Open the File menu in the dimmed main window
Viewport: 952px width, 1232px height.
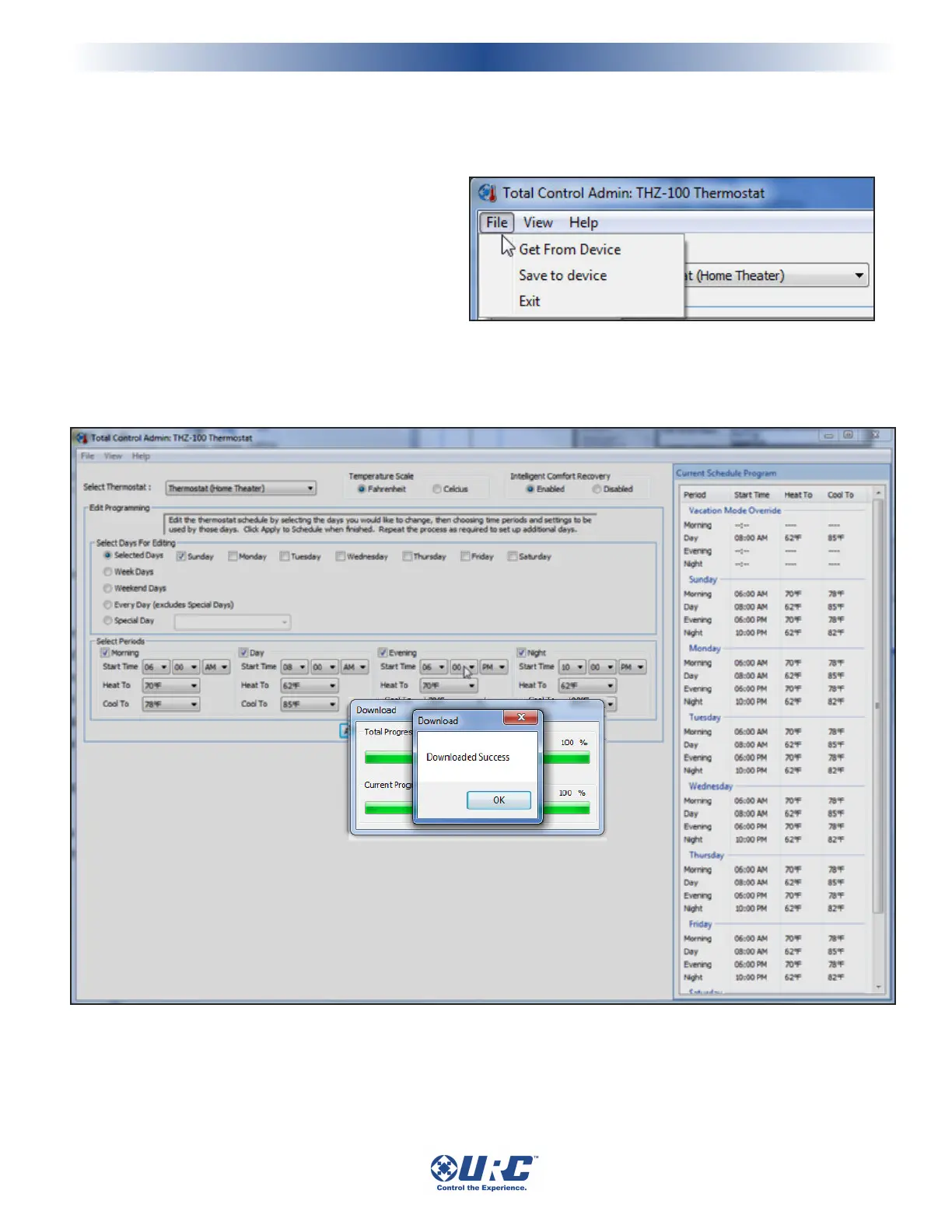[87, 456]
